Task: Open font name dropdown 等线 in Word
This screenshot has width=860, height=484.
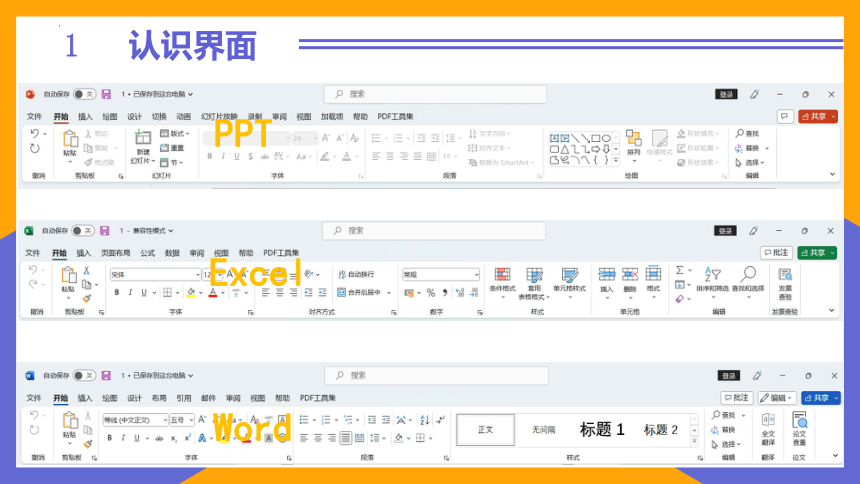Action: (x=135, y=420)
